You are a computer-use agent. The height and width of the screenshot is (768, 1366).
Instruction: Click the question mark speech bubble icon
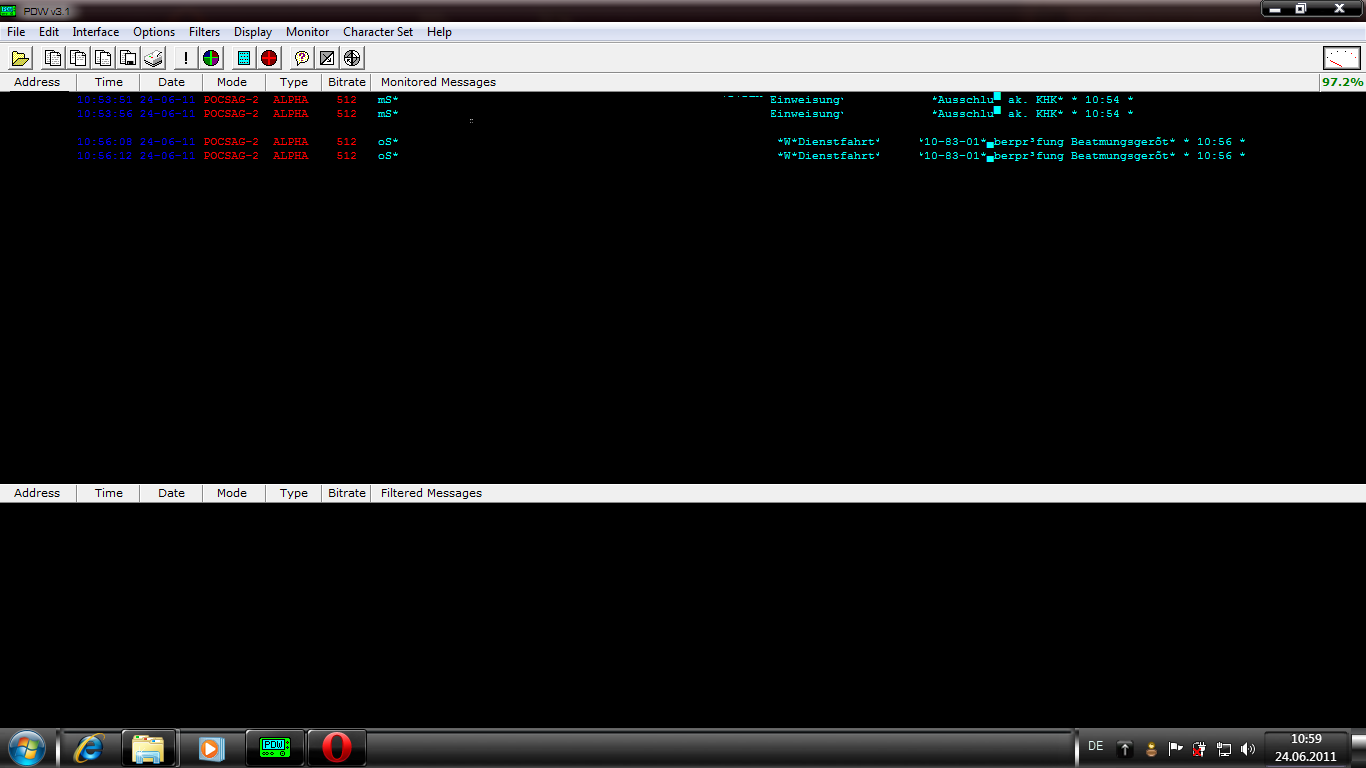[x=301, y=58]
